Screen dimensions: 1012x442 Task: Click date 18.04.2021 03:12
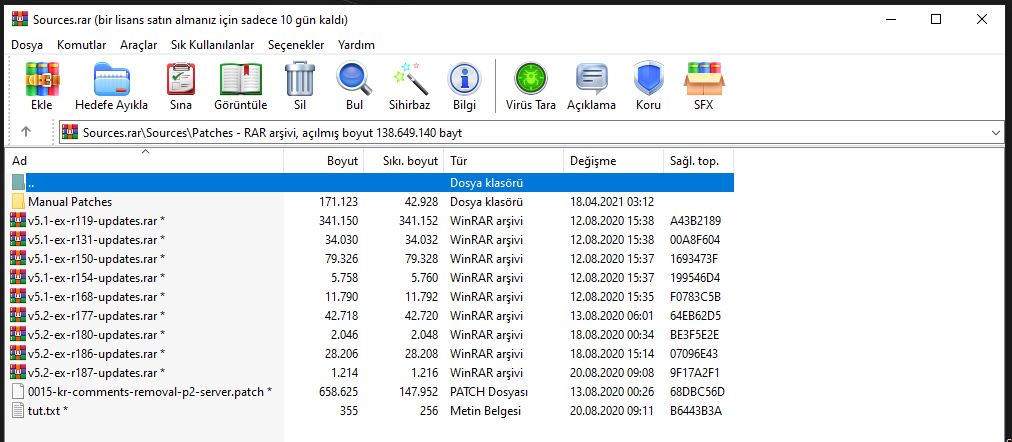click(x=612, y=201)
